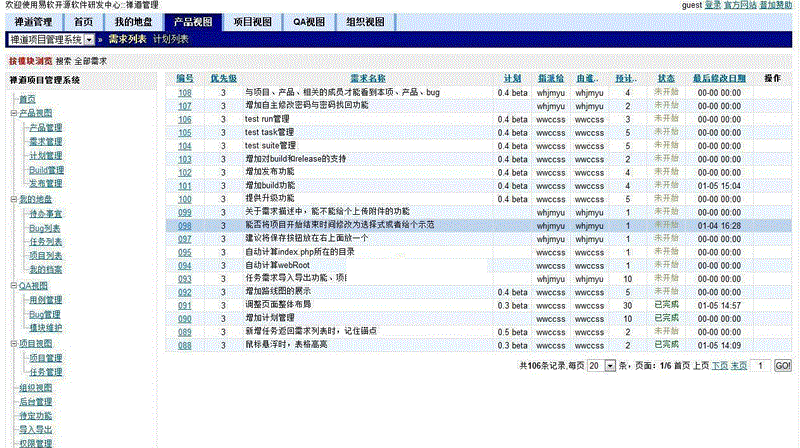Open Bug列表 in the left tree
The height and width of the screenshot is (448, 800).
tap(44, 228)
